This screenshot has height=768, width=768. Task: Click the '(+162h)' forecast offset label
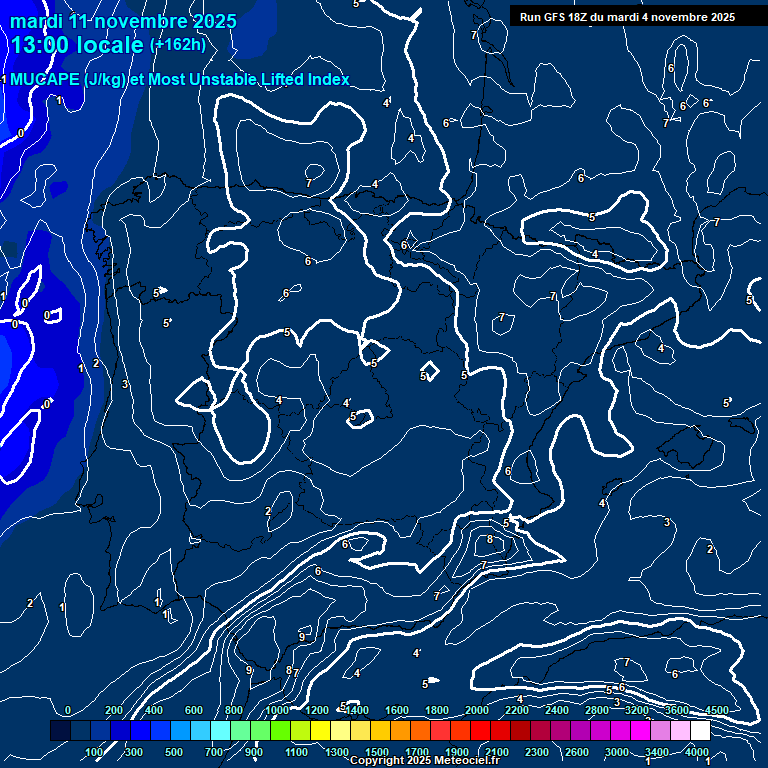177,45
